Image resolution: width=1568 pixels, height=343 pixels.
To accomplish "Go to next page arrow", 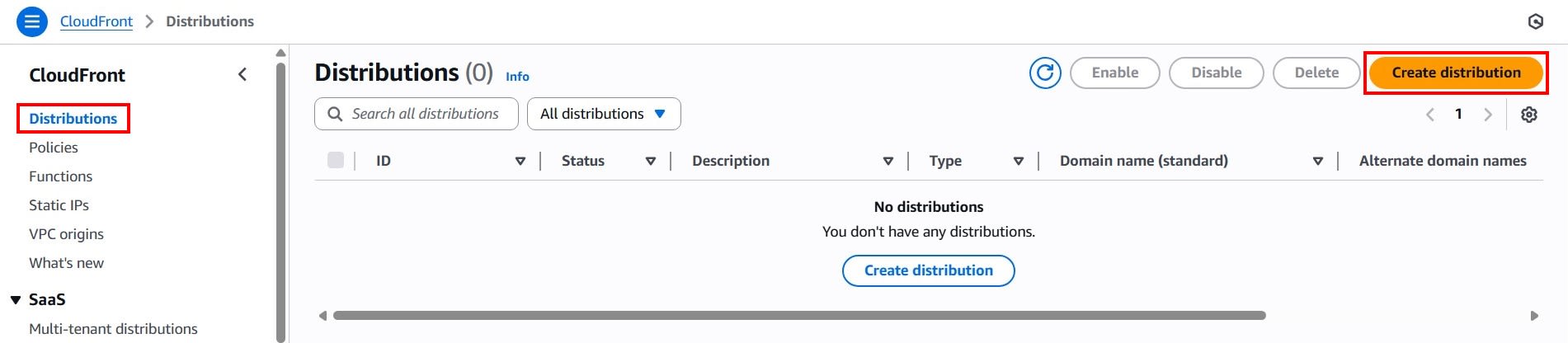I will (1488, 115).
